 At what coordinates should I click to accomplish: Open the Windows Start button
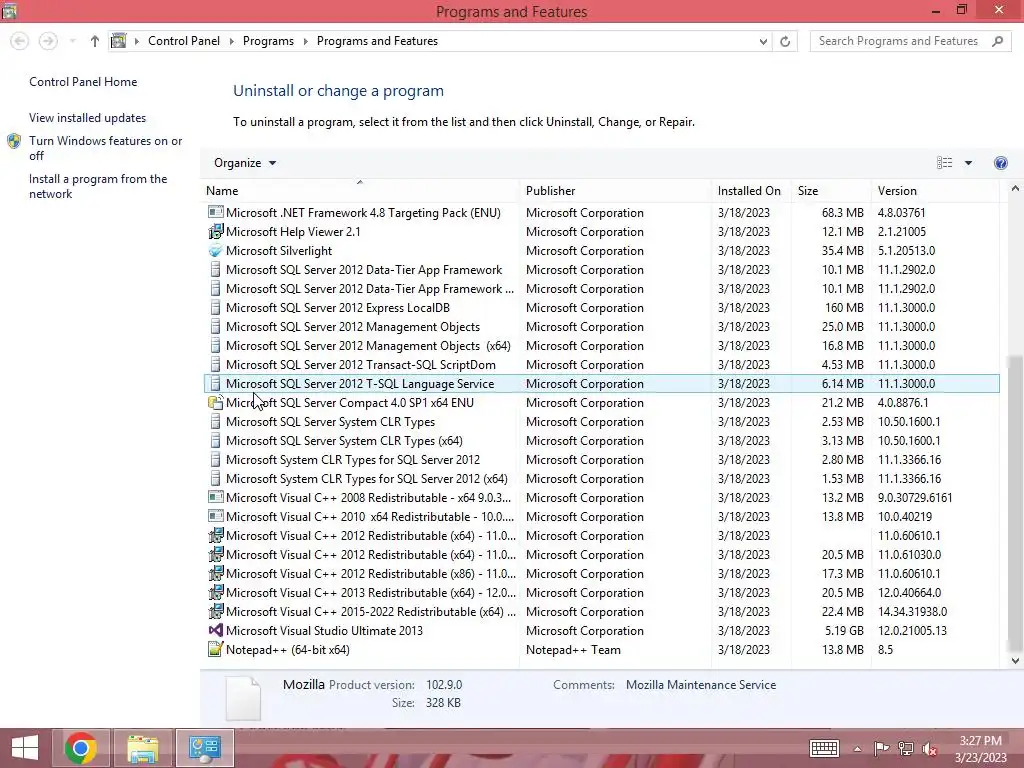tap(25, 748)
